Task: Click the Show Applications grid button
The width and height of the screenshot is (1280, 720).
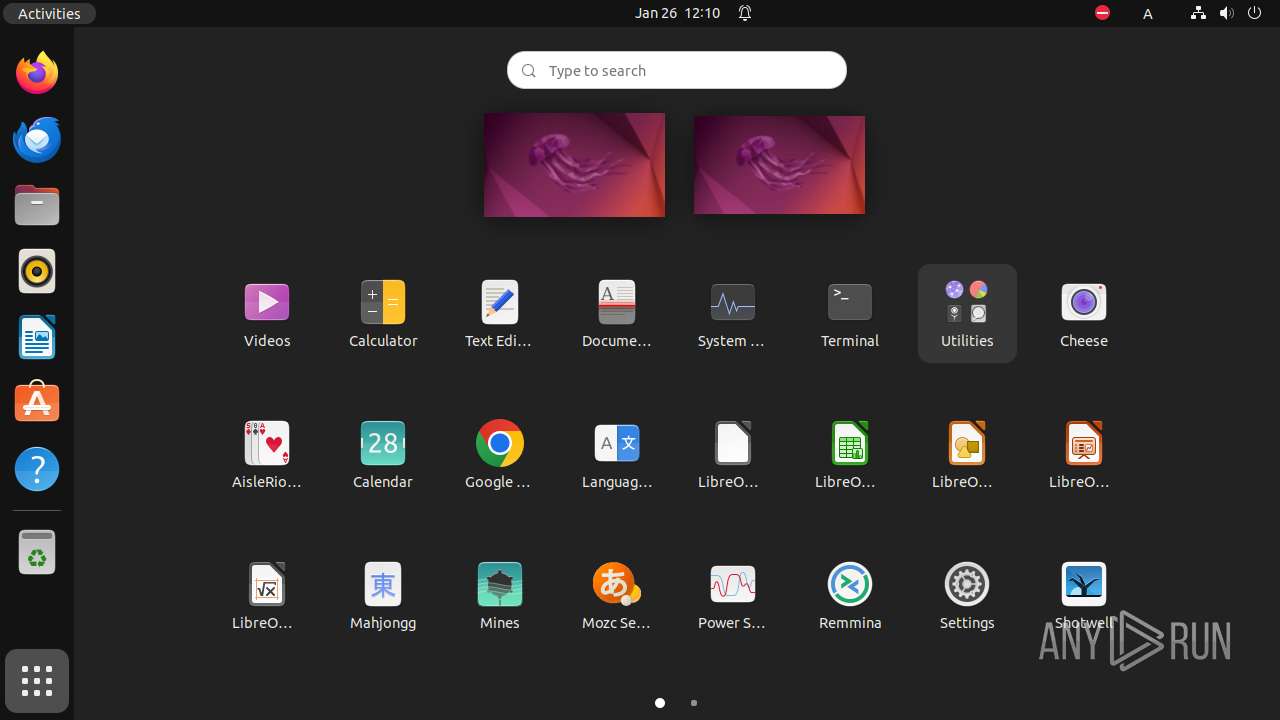Action: pyautogui.click(x=37, y=681)
